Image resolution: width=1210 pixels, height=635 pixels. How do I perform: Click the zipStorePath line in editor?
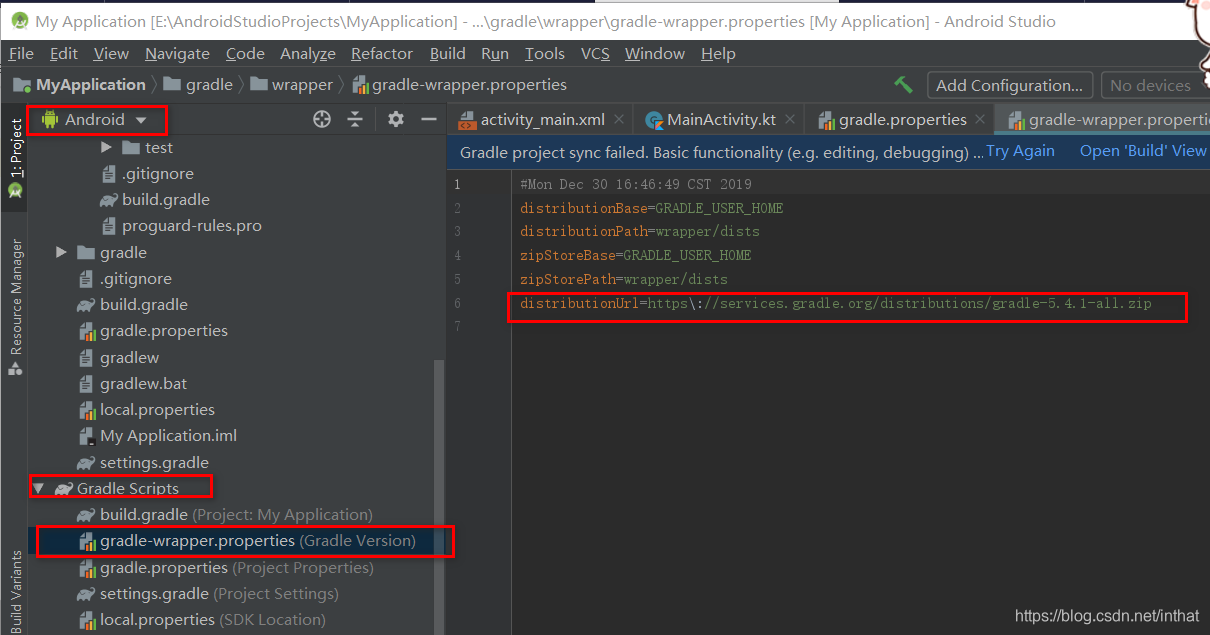[623, 279]
